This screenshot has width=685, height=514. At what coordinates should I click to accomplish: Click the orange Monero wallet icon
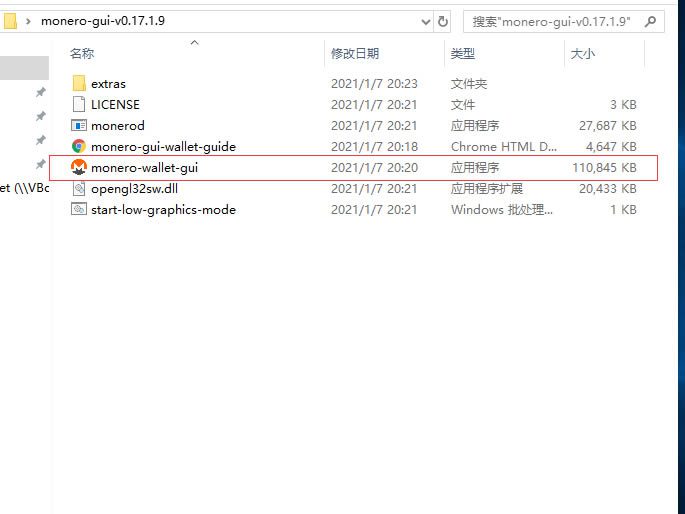coord(79,168)
